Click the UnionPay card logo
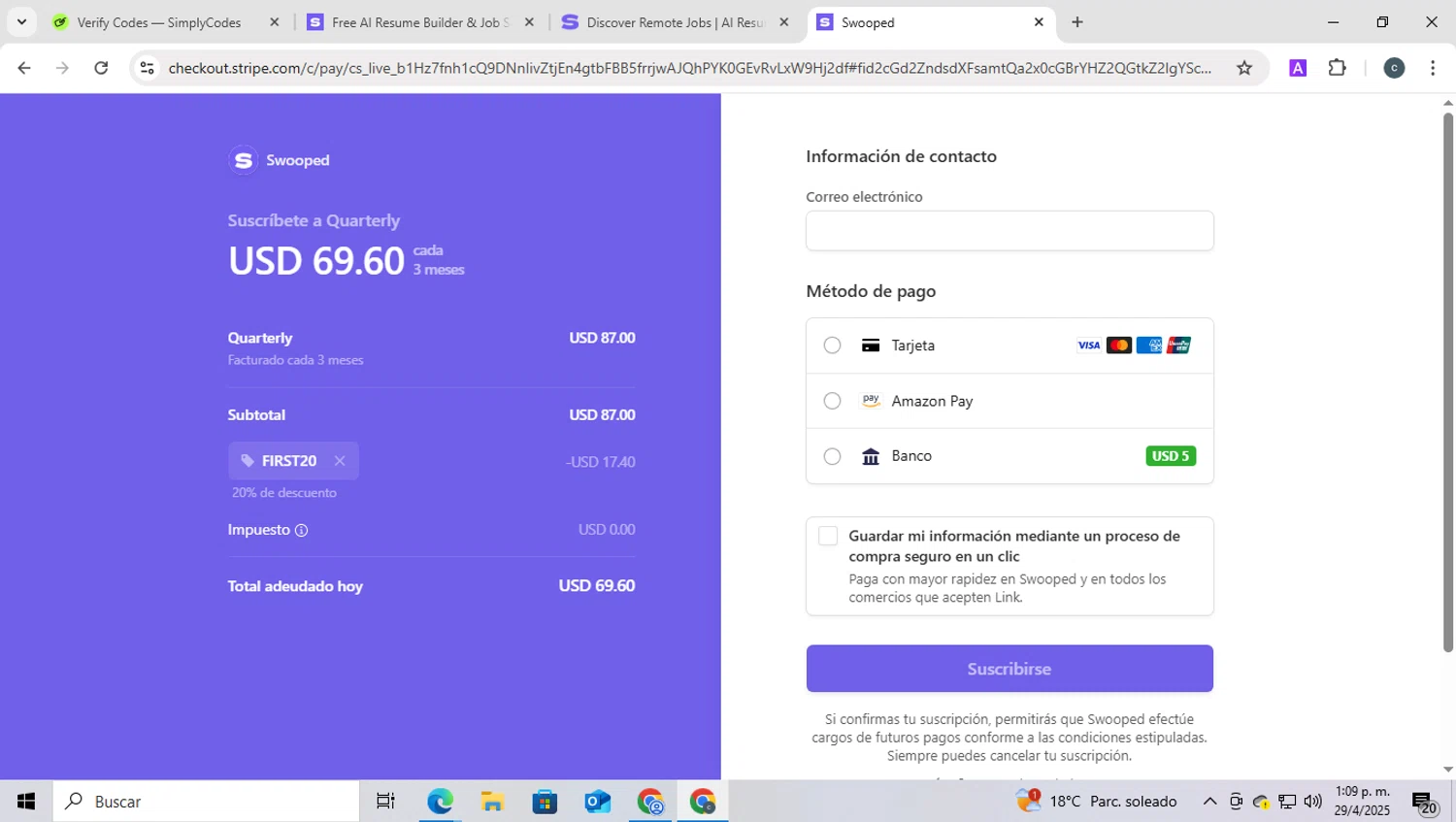 click(1179, 345)
